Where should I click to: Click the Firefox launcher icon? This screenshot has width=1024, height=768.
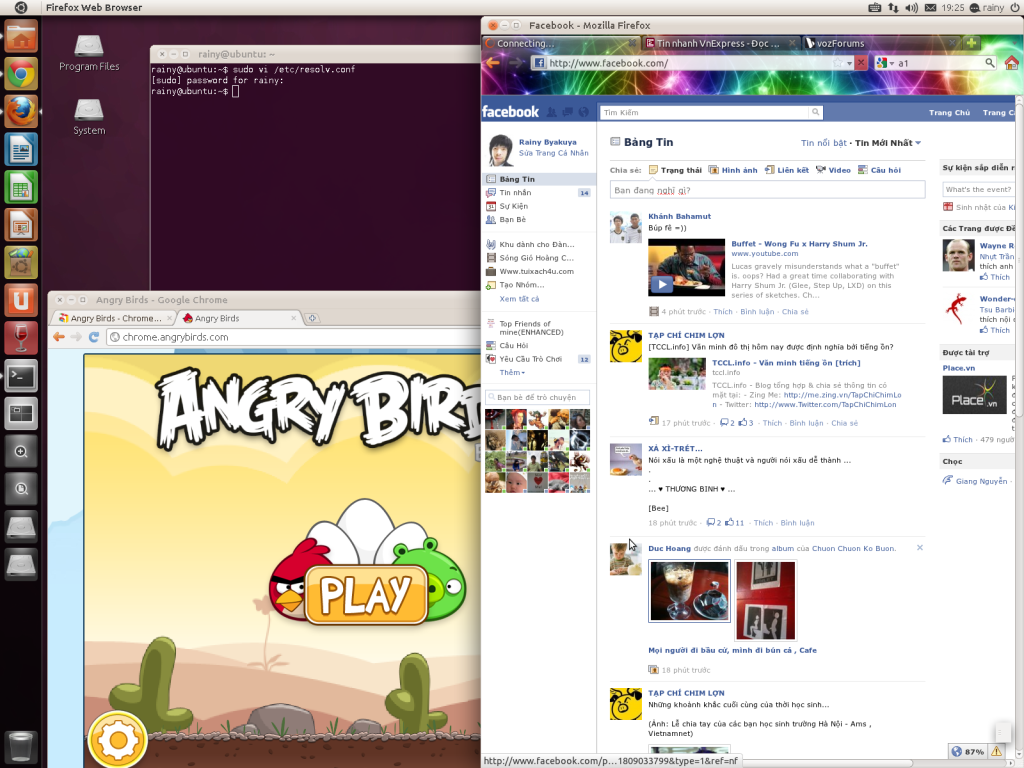tap(21, 111)
